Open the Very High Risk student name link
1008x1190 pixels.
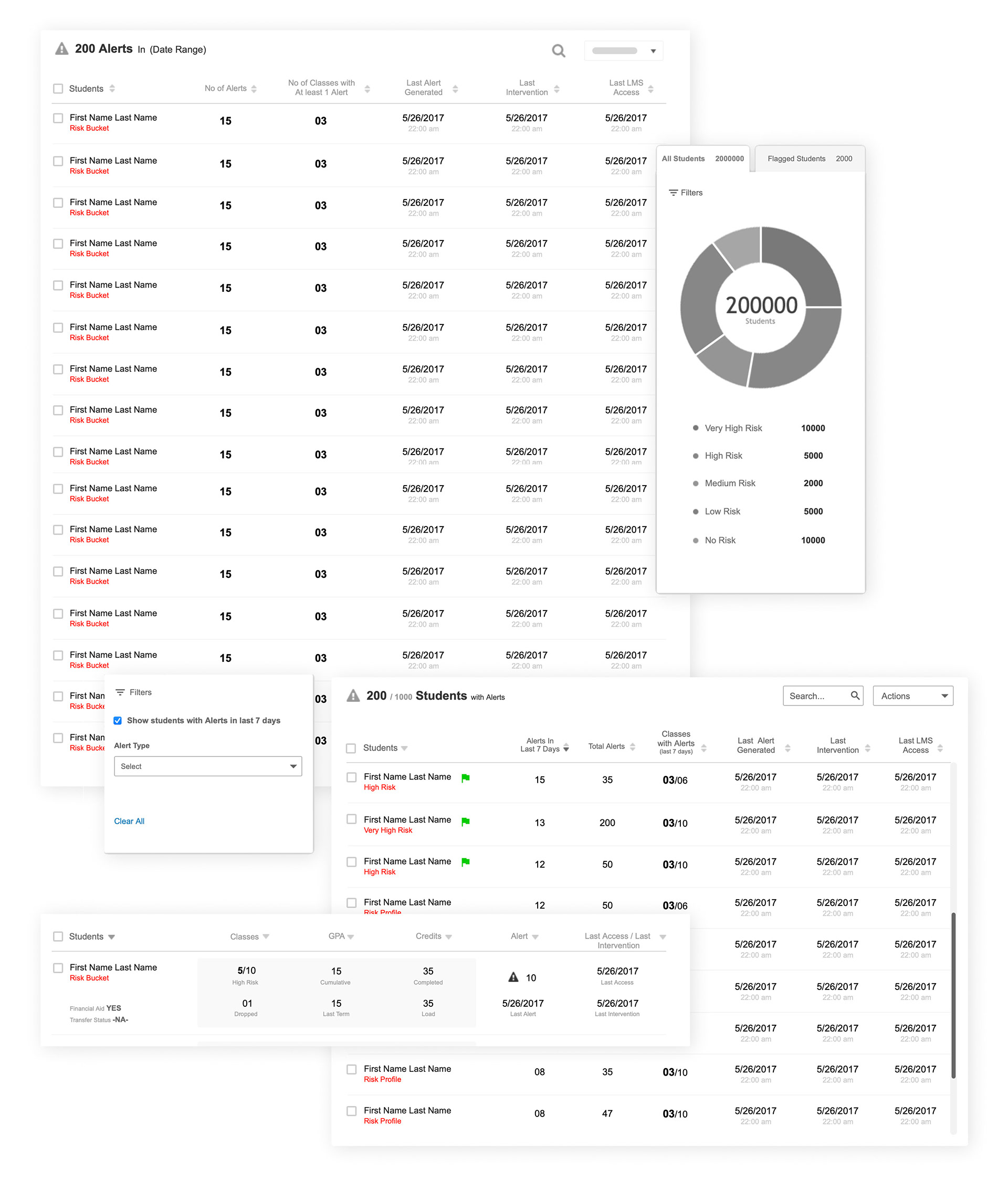407,819
